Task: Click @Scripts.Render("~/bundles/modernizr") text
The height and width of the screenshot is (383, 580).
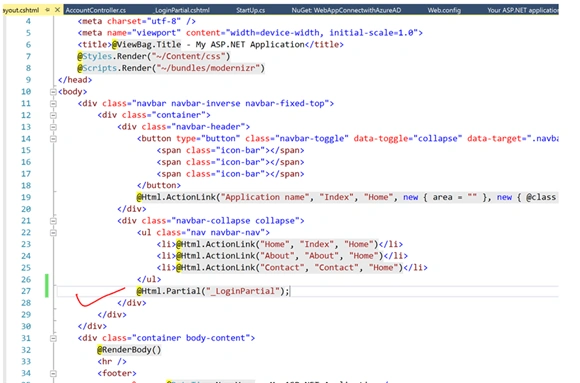Action: coord(171,68)
